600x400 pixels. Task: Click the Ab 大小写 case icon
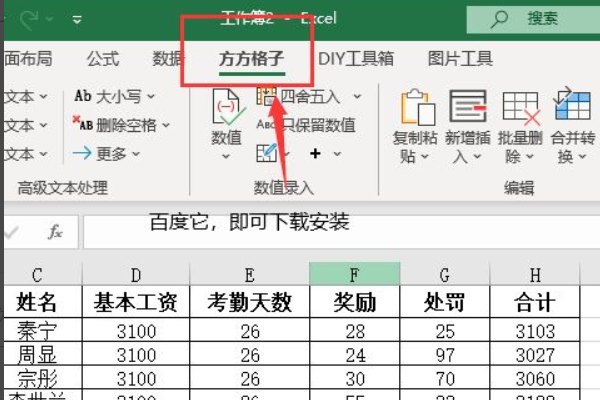click(83, 96)
